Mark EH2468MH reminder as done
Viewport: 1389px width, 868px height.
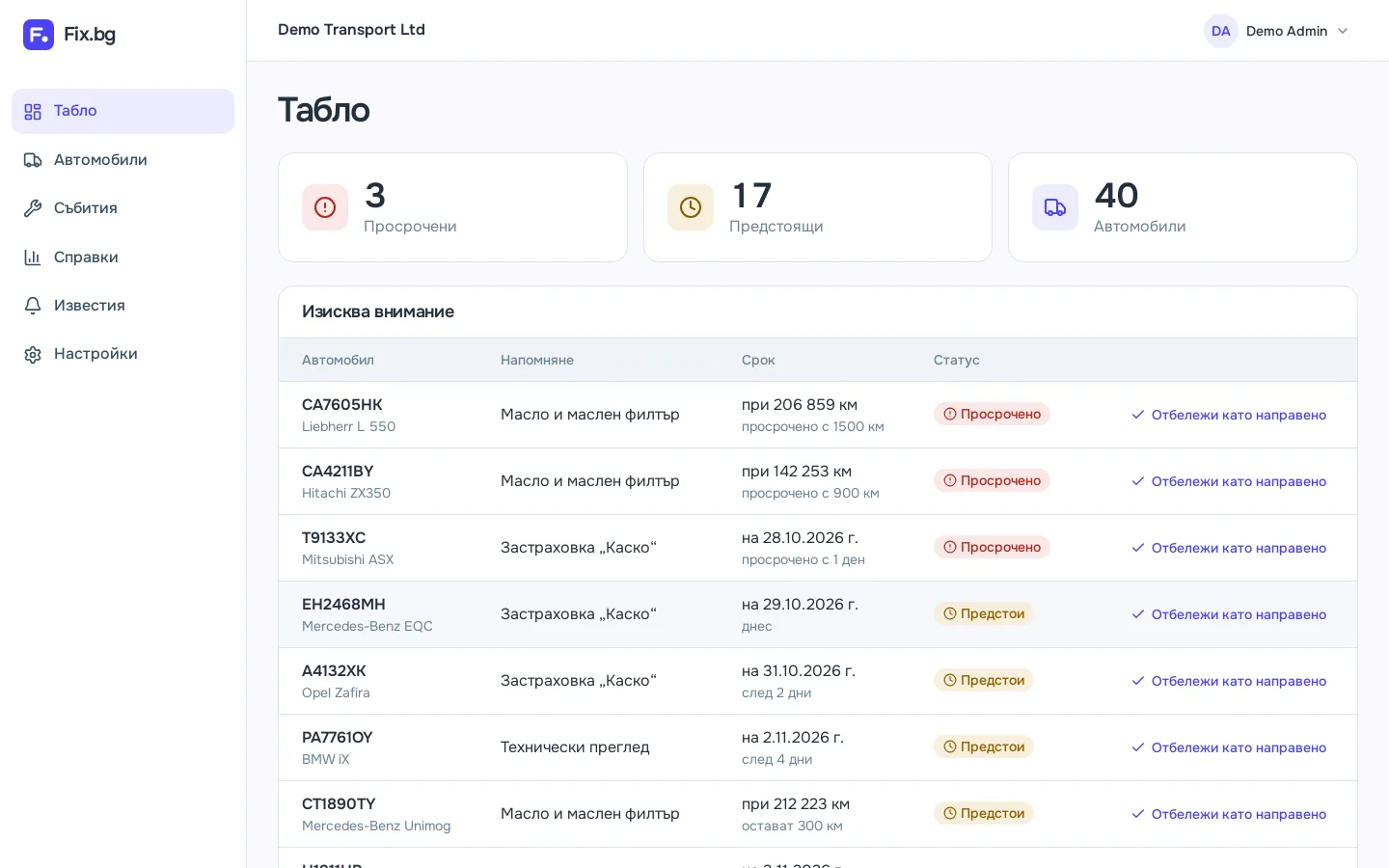point(1229,614)
